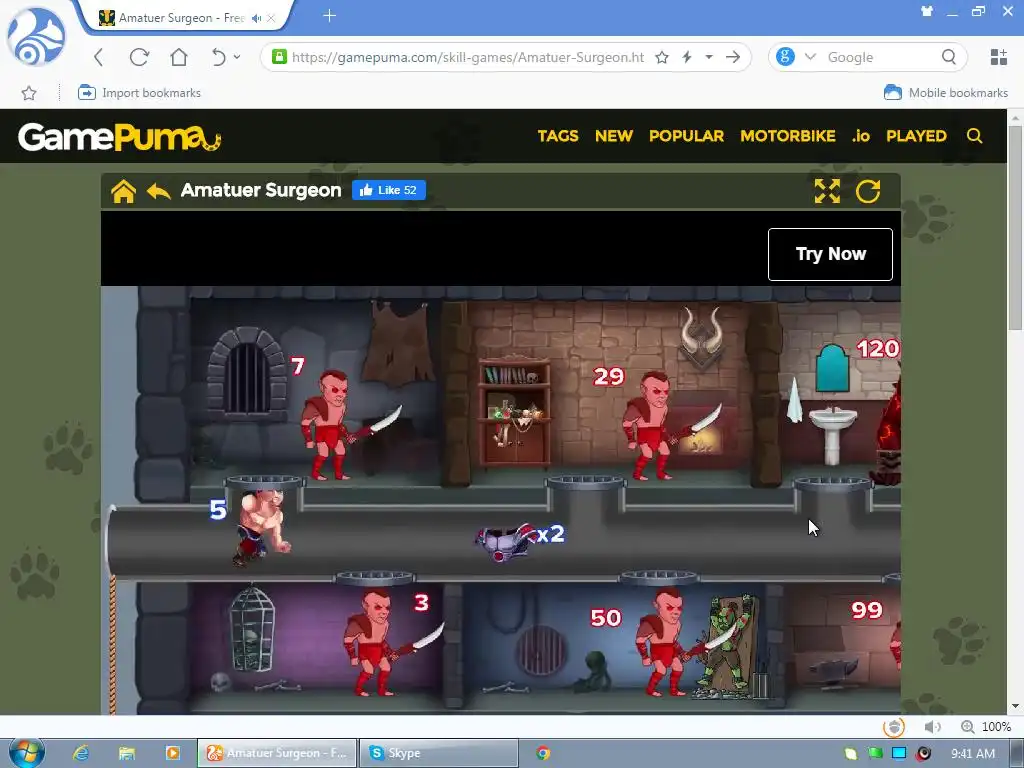Click the GamePuma logo
This screenshot has height=768, width=1024.
(x=120, y=136)
